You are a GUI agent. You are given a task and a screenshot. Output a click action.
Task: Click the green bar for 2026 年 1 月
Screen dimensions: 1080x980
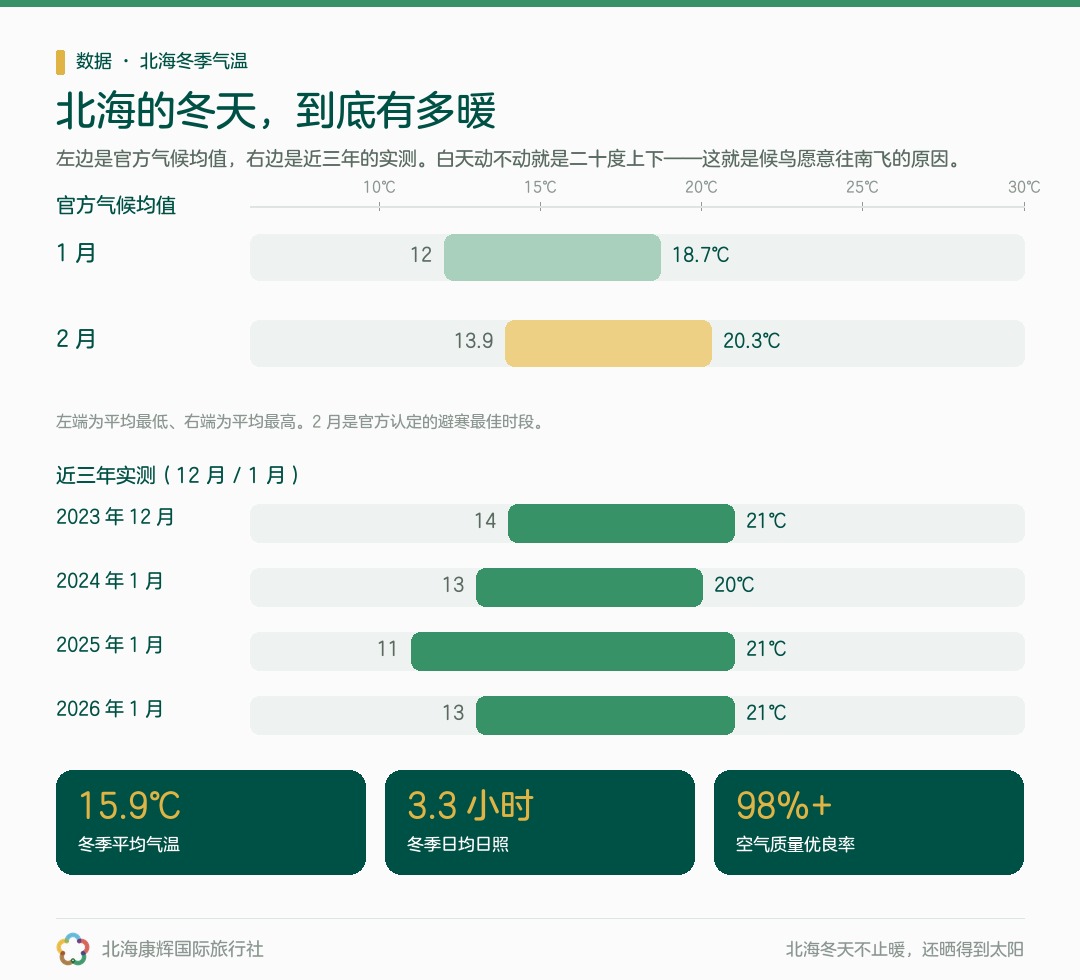pyautogui.click(x=605, y=716)
